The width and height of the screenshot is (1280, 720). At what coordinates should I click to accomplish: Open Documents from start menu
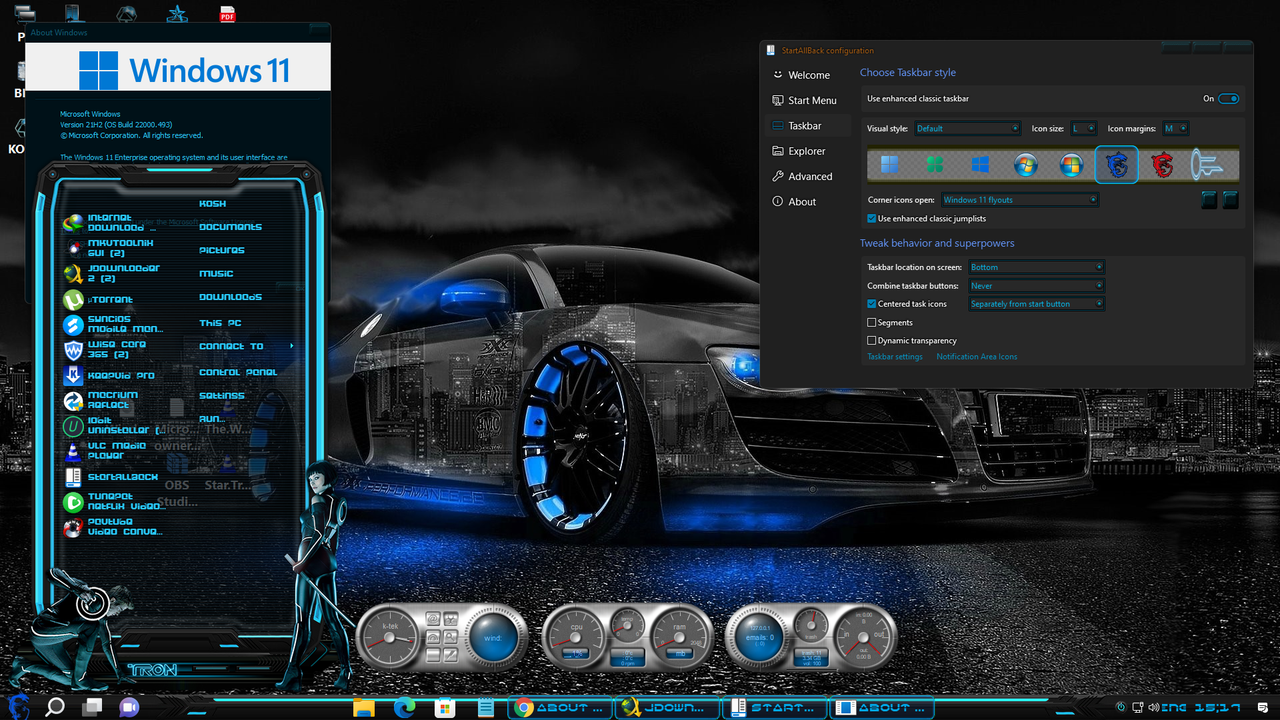(x=230, y=227)
